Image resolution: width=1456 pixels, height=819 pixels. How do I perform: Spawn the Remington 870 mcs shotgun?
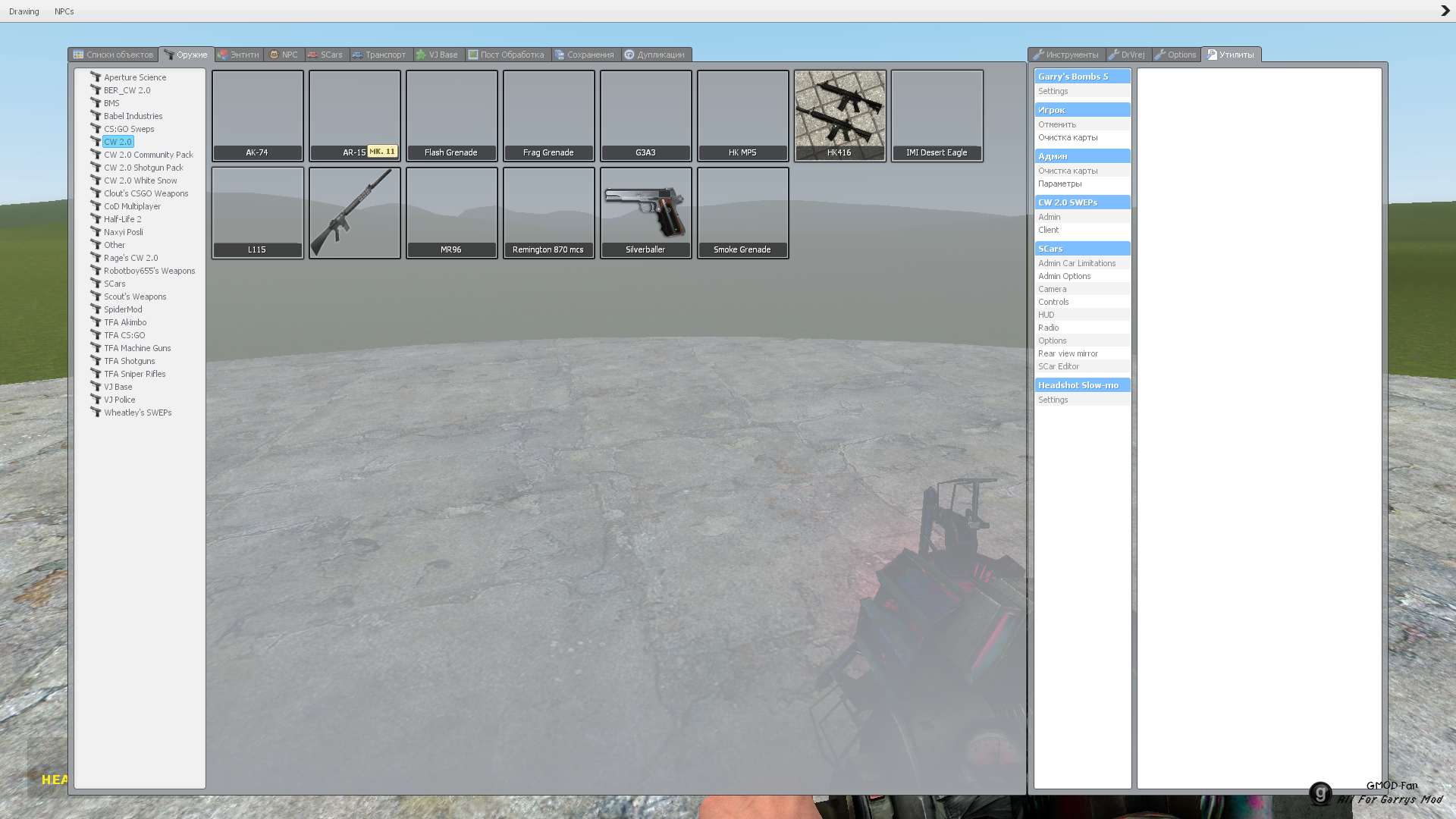tap(548, 212)
